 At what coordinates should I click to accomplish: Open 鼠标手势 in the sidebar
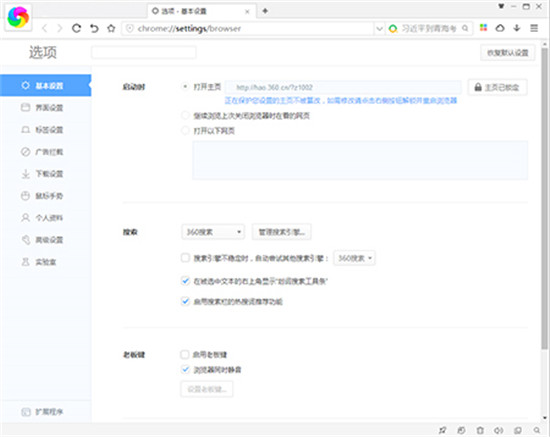click(46, 196)
